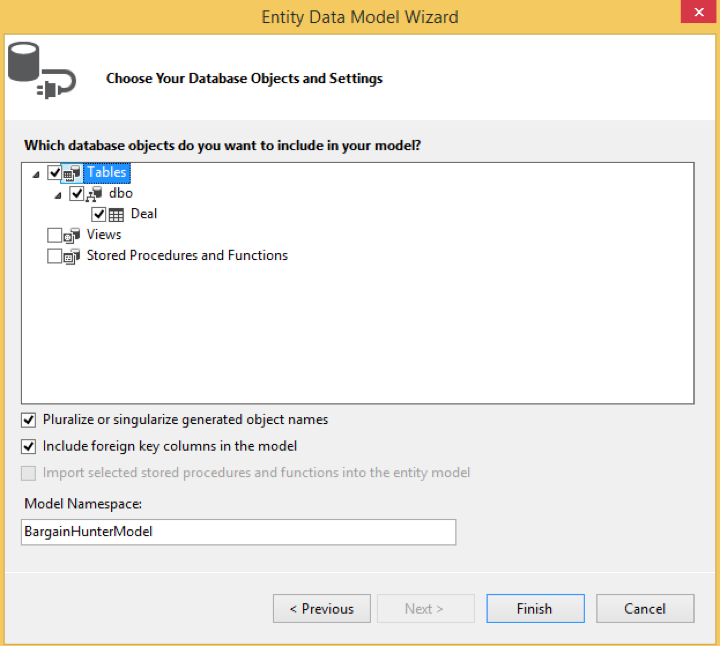Click the Finish button

pos(535,608)
